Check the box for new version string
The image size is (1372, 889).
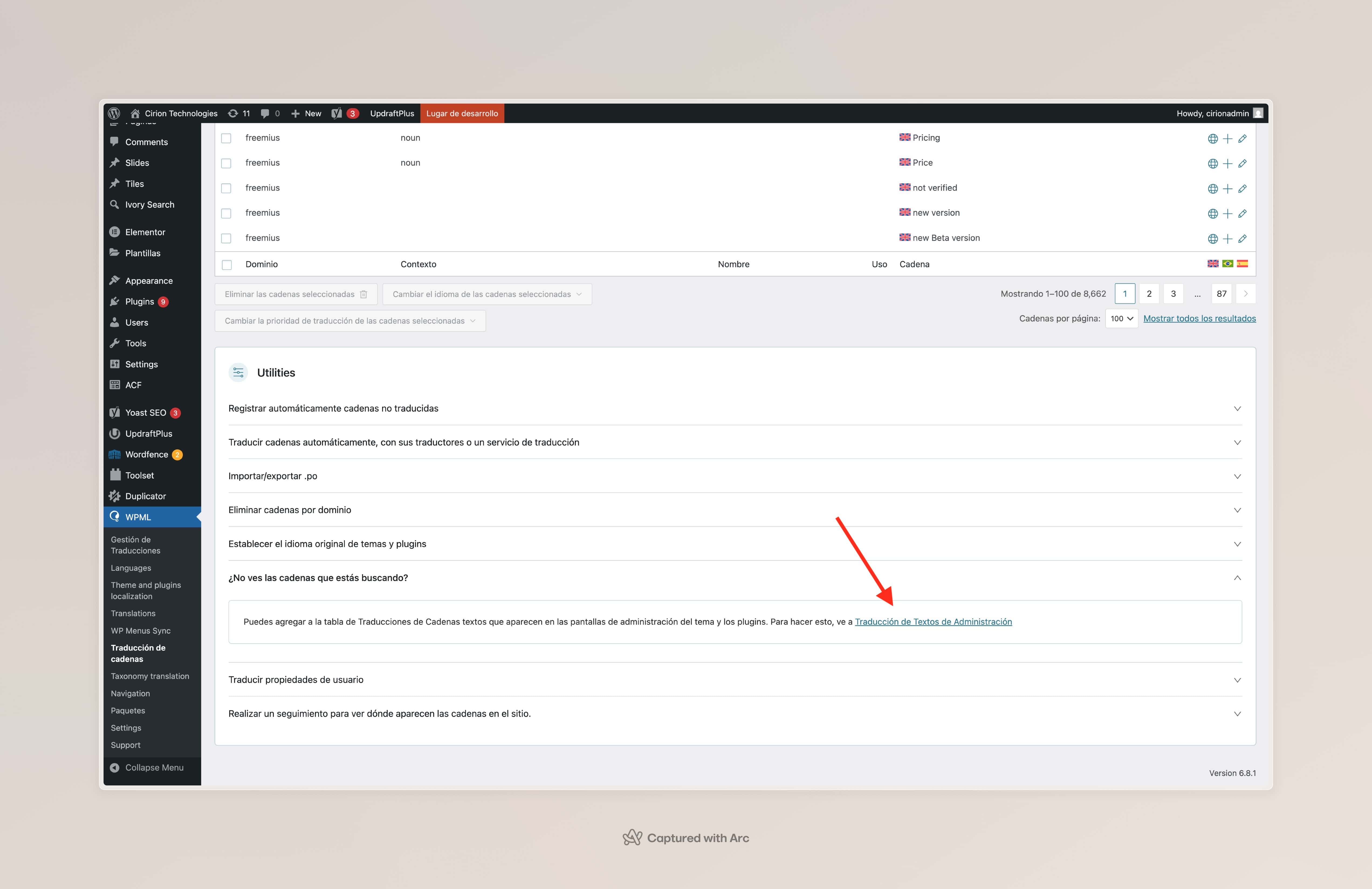(227, 214)
